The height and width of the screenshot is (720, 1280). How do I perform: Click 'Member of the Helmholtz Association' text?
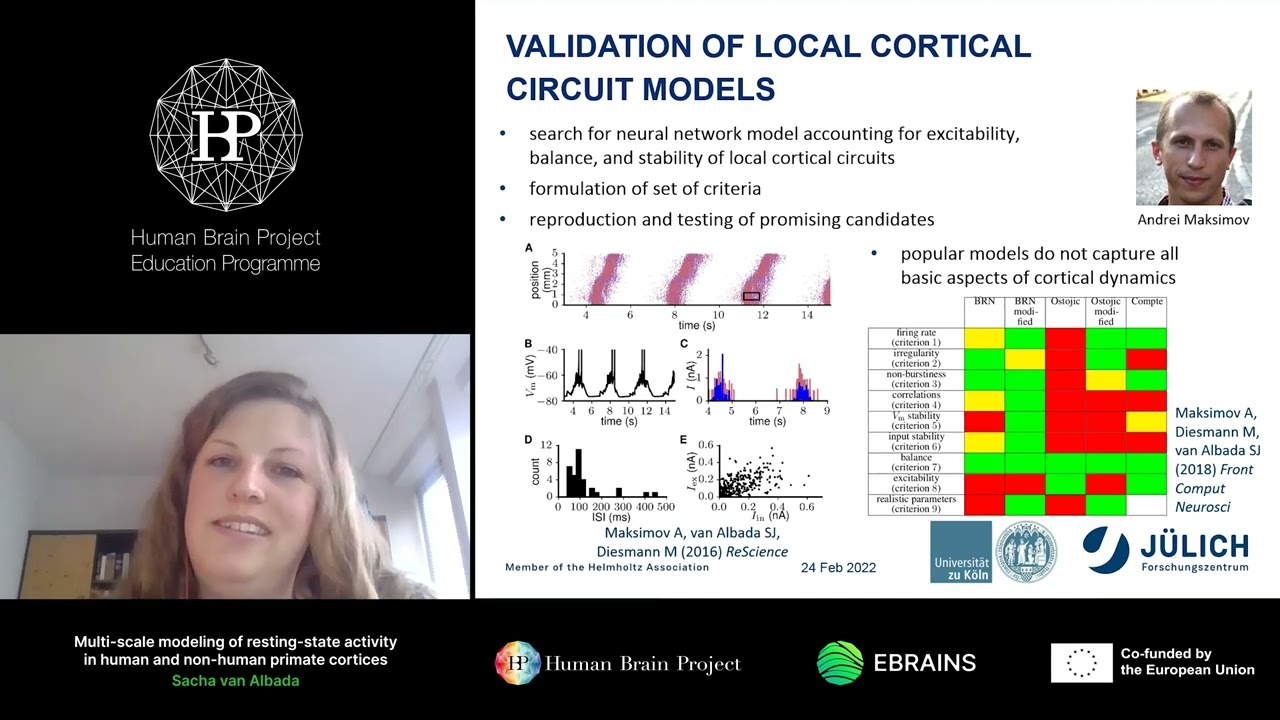[607, 567]
